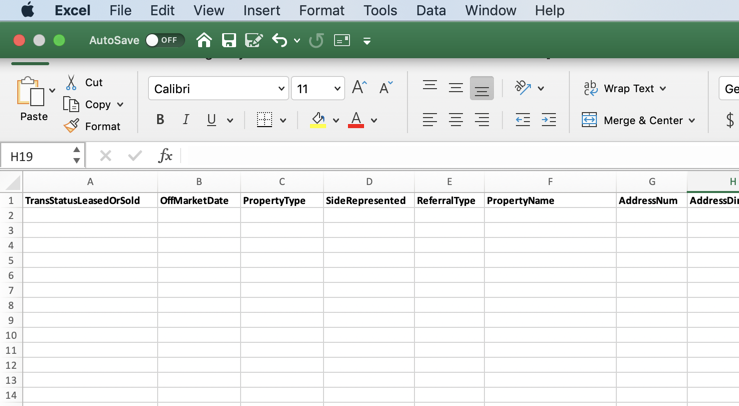Click the Save icon in title bar
The height and width of the screenshot is (406, 739).
(x=229, y=41)
